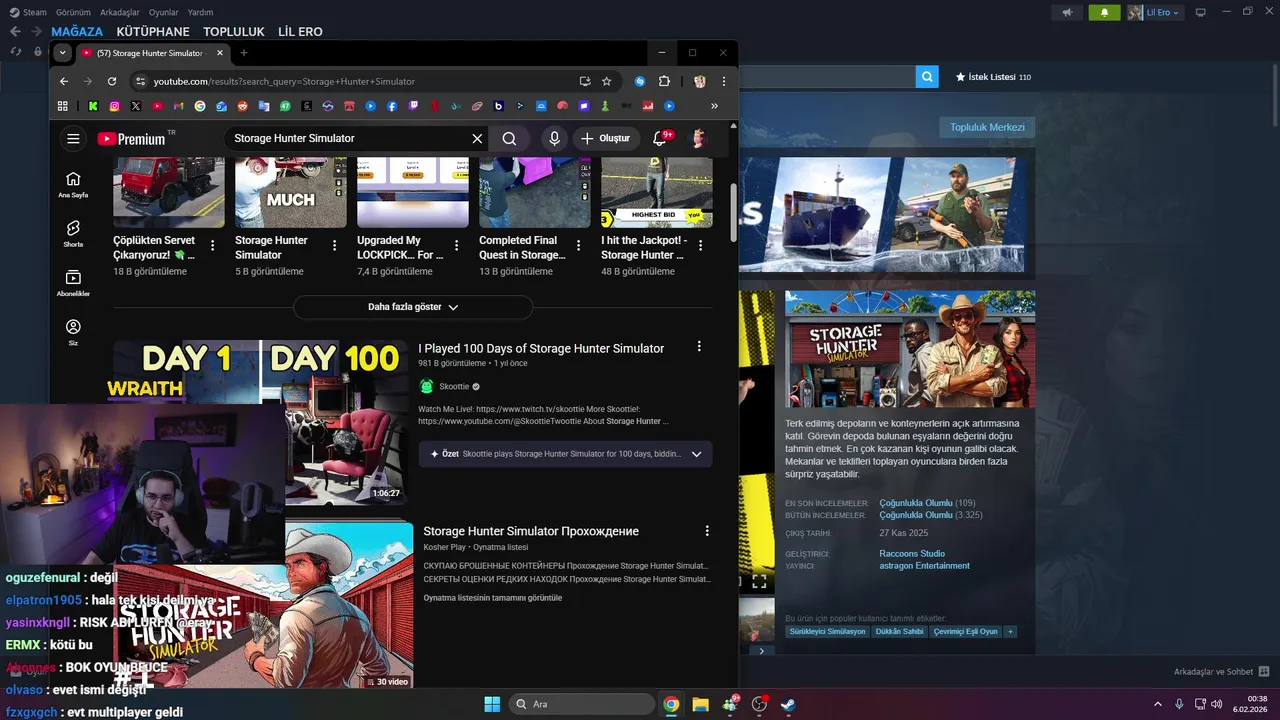The image size is (1280, 720).
Task: Open Chrome tab search dropdown arrow
Action: tap(63, 53)
